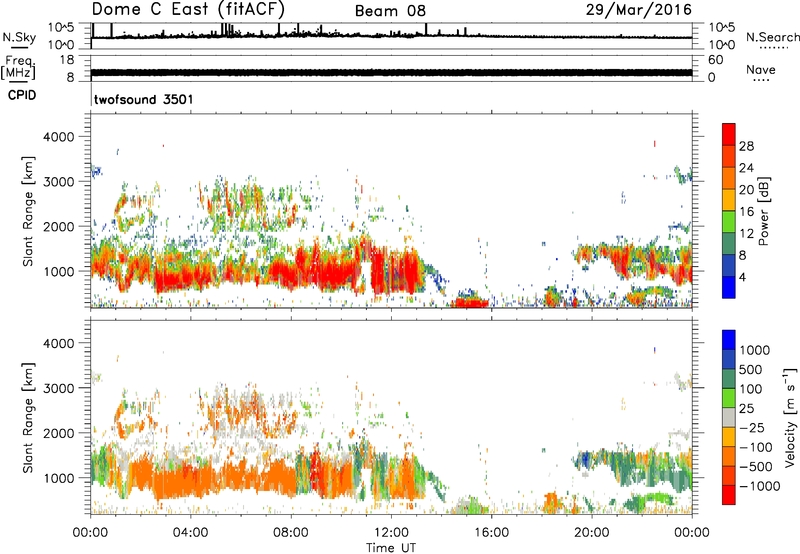Image resolution: width=800 pixels, height=554 pixels.
Task: Click the '04:00' time axis label
Action: coord(190,533)
